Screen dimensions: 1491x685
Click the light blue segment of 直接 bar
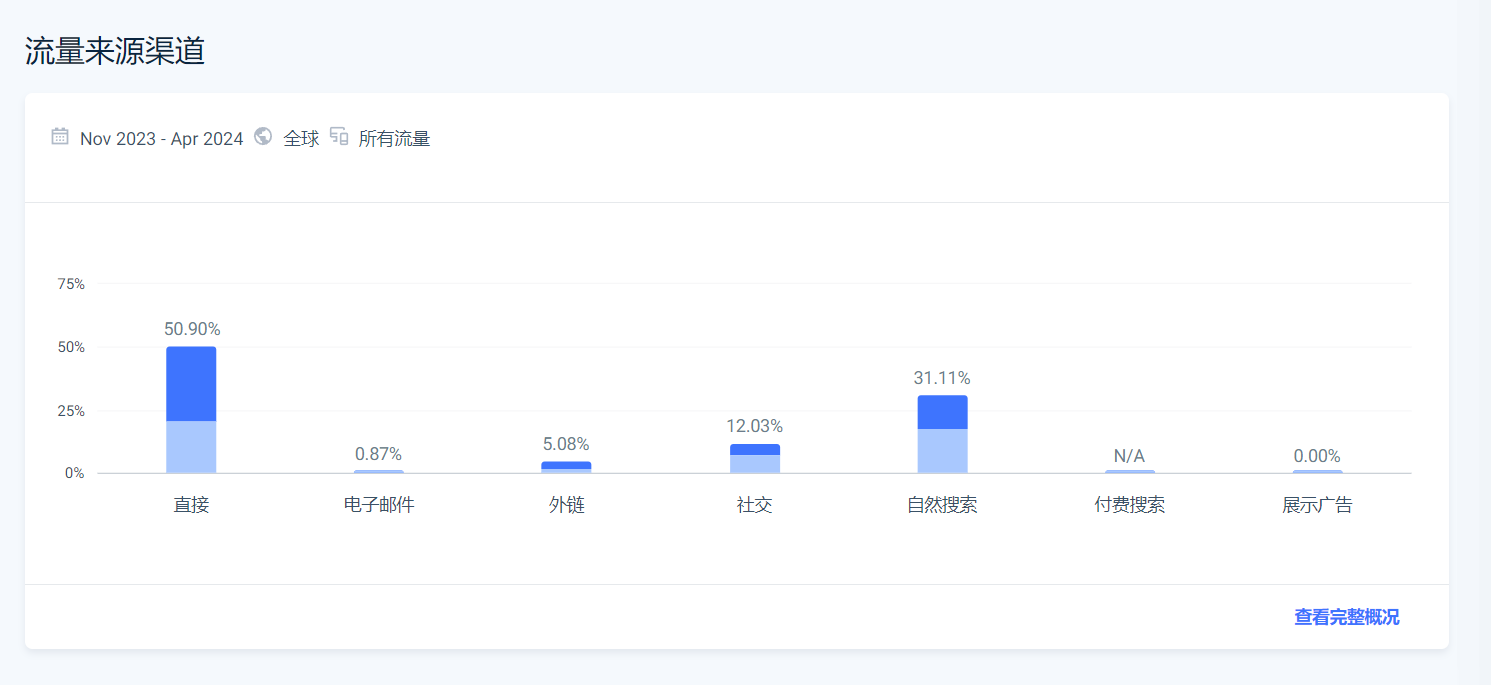point(191,447)
